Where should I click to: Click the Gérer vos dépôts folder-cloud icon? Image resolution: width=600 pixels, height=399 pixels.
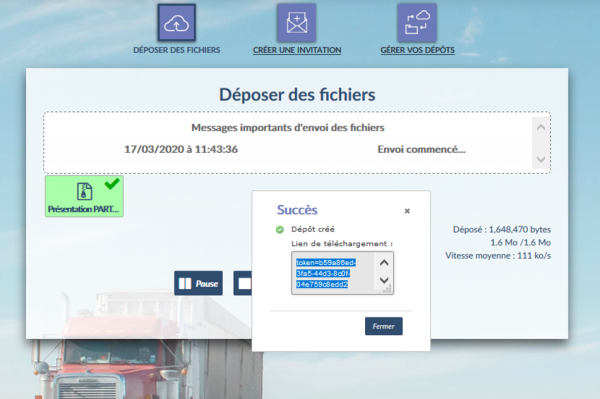click(x=417, y=23)
